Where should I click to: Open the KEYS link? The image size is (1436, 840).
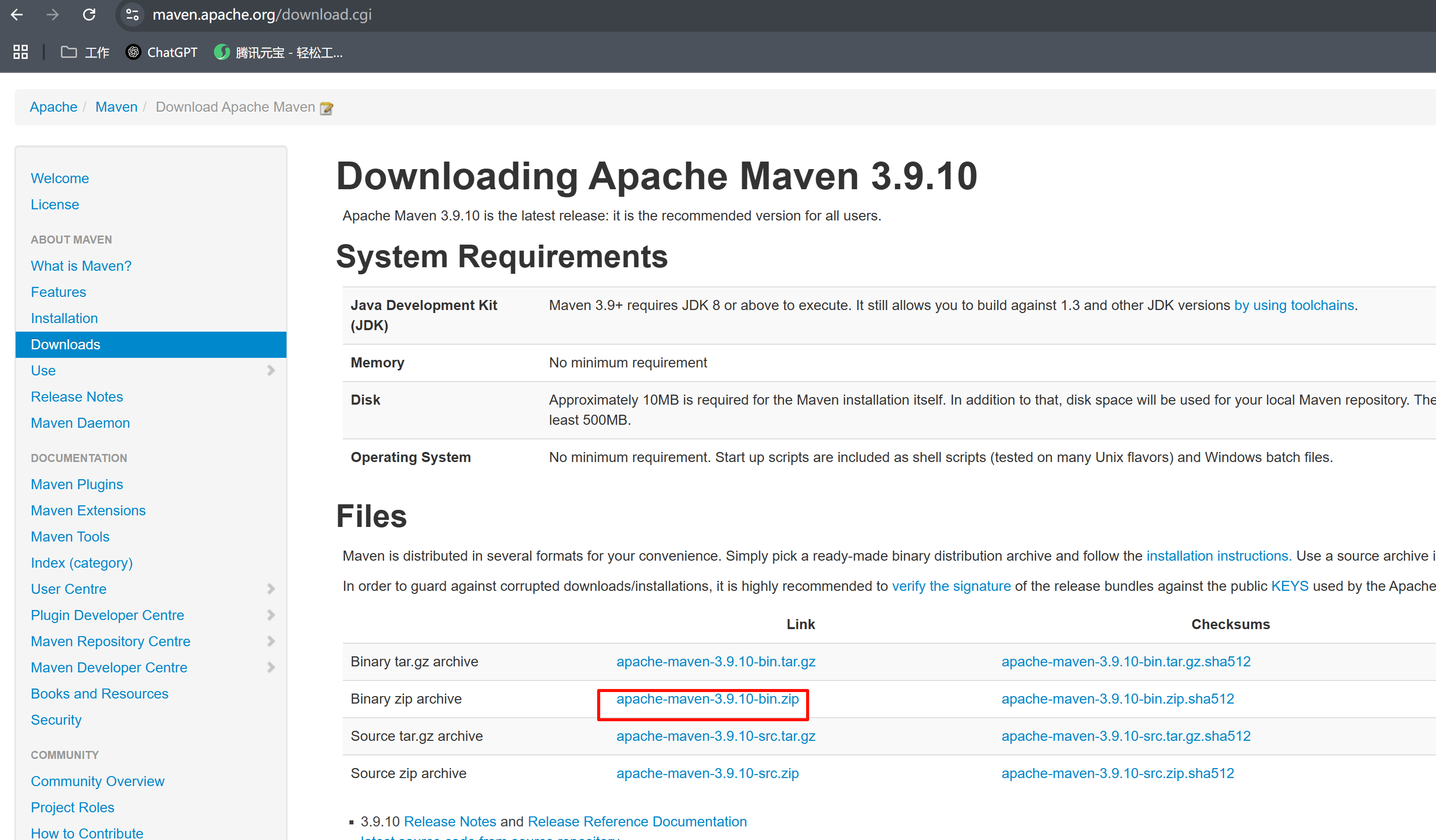click(1289, 586)
